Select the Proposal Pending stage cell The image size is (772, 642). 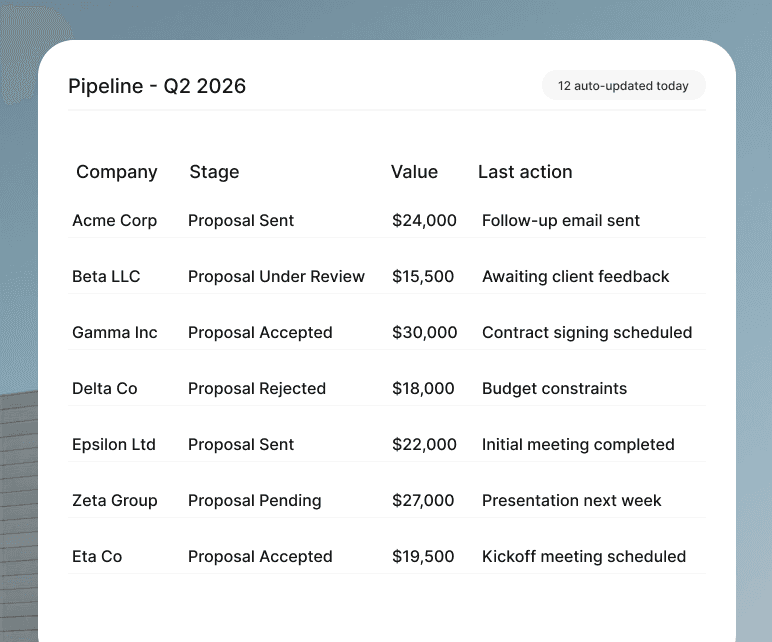pyautogui.click(x=255, y=501)
